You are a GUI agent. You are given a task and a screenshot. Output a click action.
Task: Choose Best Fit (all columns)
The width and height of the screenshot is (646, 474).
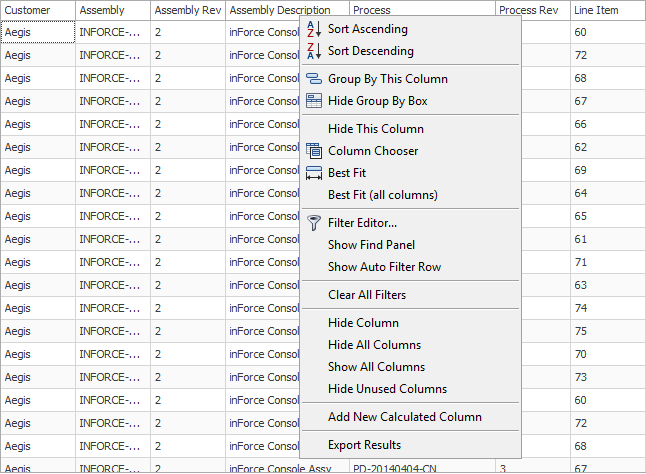pyautogui.click(x=382, y=195)
